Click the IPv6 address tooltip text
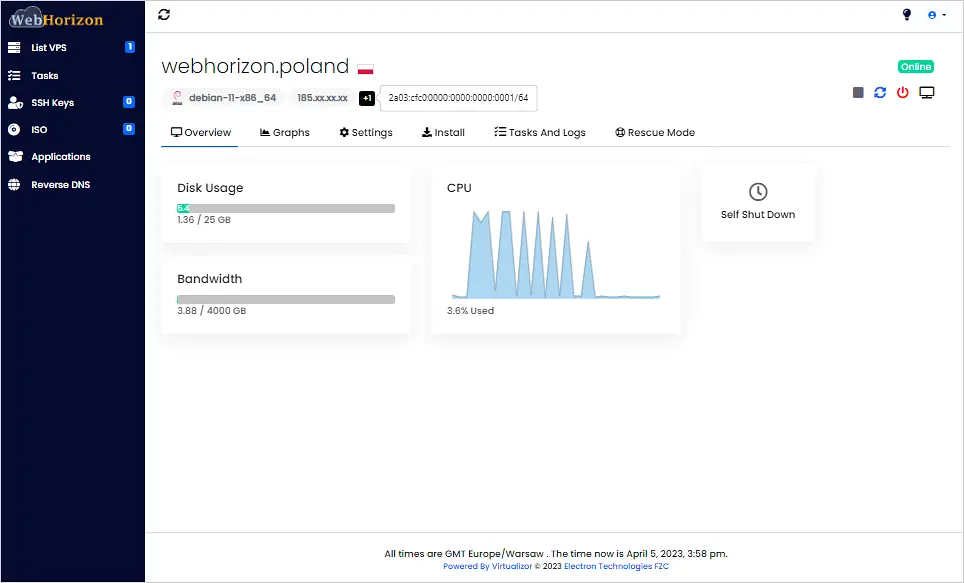Screen dimensions: 964x583 [x=458, y=97]
